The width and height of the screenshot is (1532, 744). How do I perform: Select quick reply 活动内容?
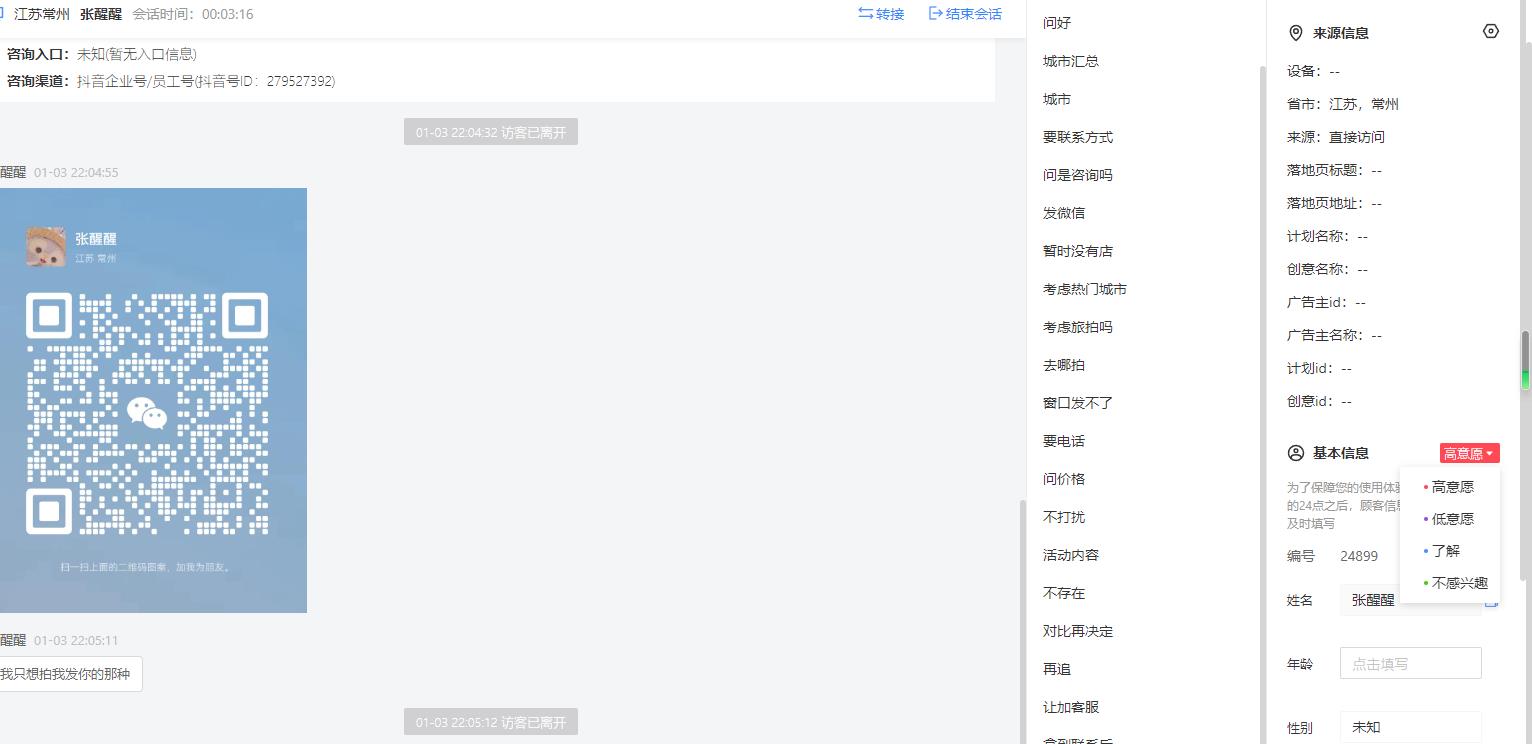tap(1071, 555)
